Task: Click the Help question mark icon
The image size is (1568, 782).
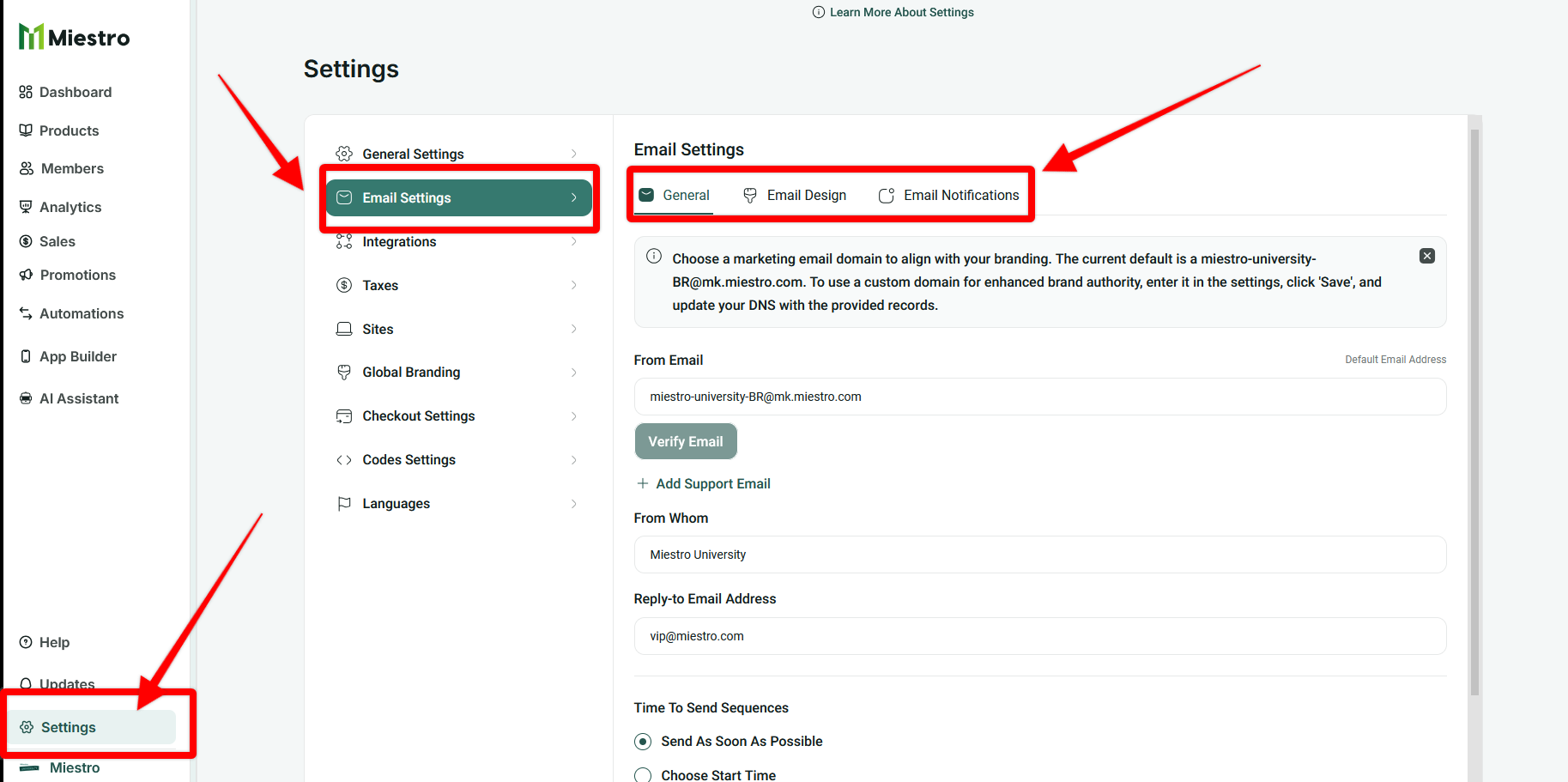Action: (26, 642)
